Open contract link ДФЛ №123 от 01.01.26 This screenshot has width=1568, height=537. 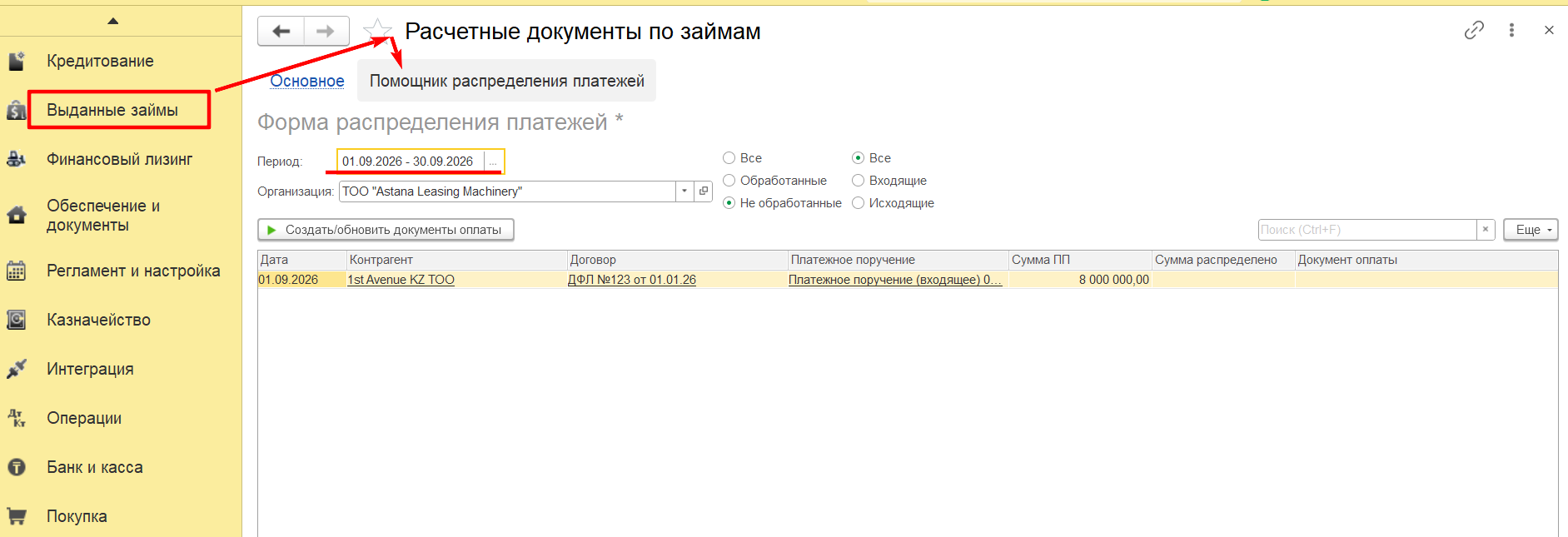(x=632, y=280)
